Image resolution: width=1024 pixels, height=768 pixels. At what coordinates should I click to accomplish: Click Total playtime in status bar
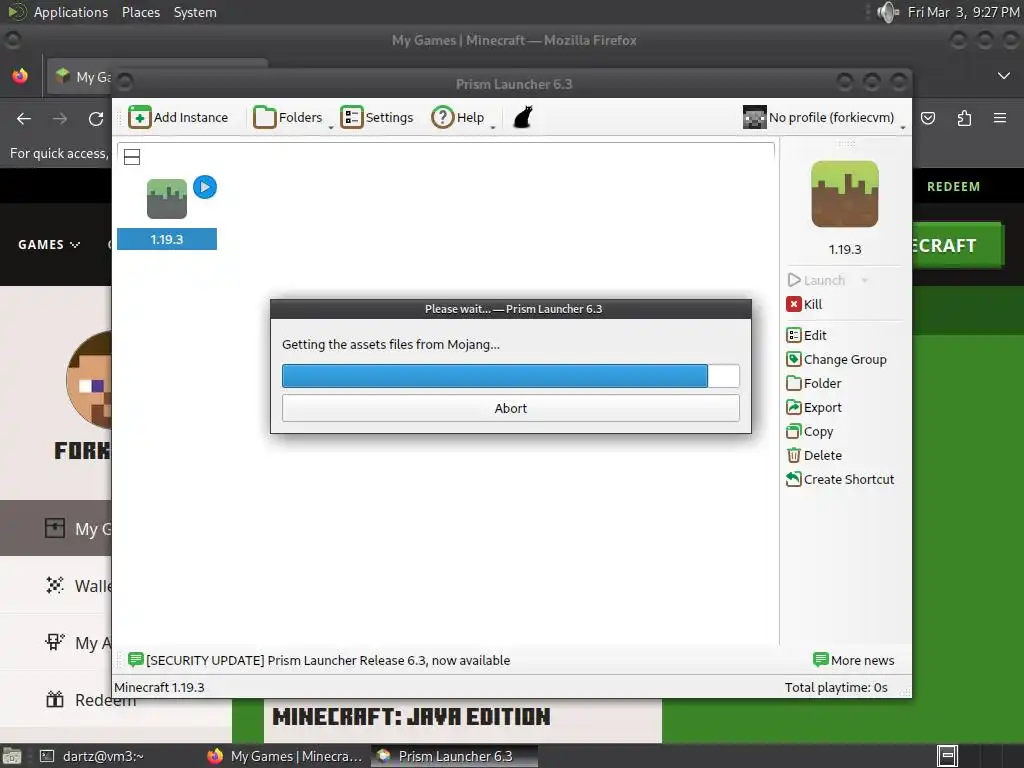point(836,687)
